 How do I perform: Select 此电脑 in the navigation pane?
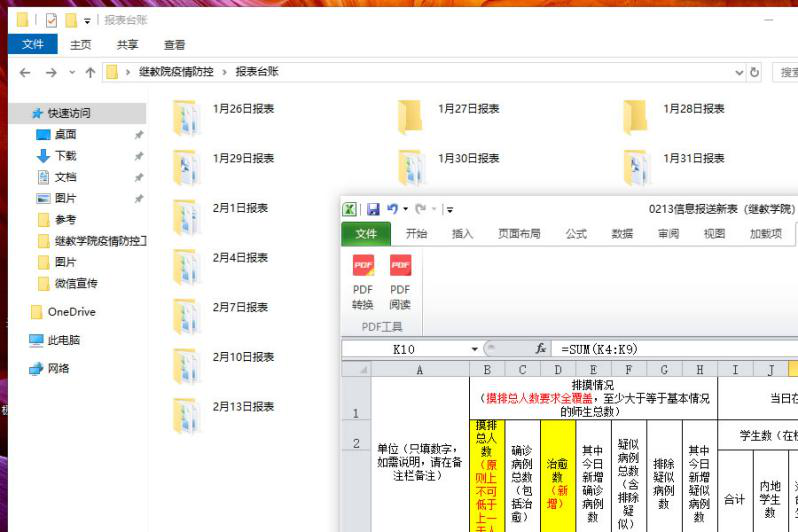[x=63, y=340]
